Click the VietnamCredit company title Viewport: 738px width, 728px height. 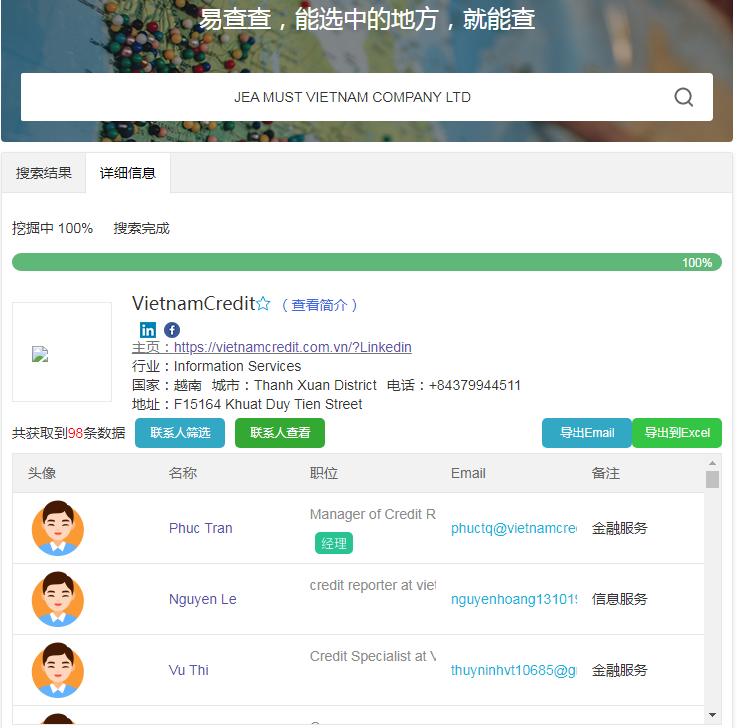point(193,303)
